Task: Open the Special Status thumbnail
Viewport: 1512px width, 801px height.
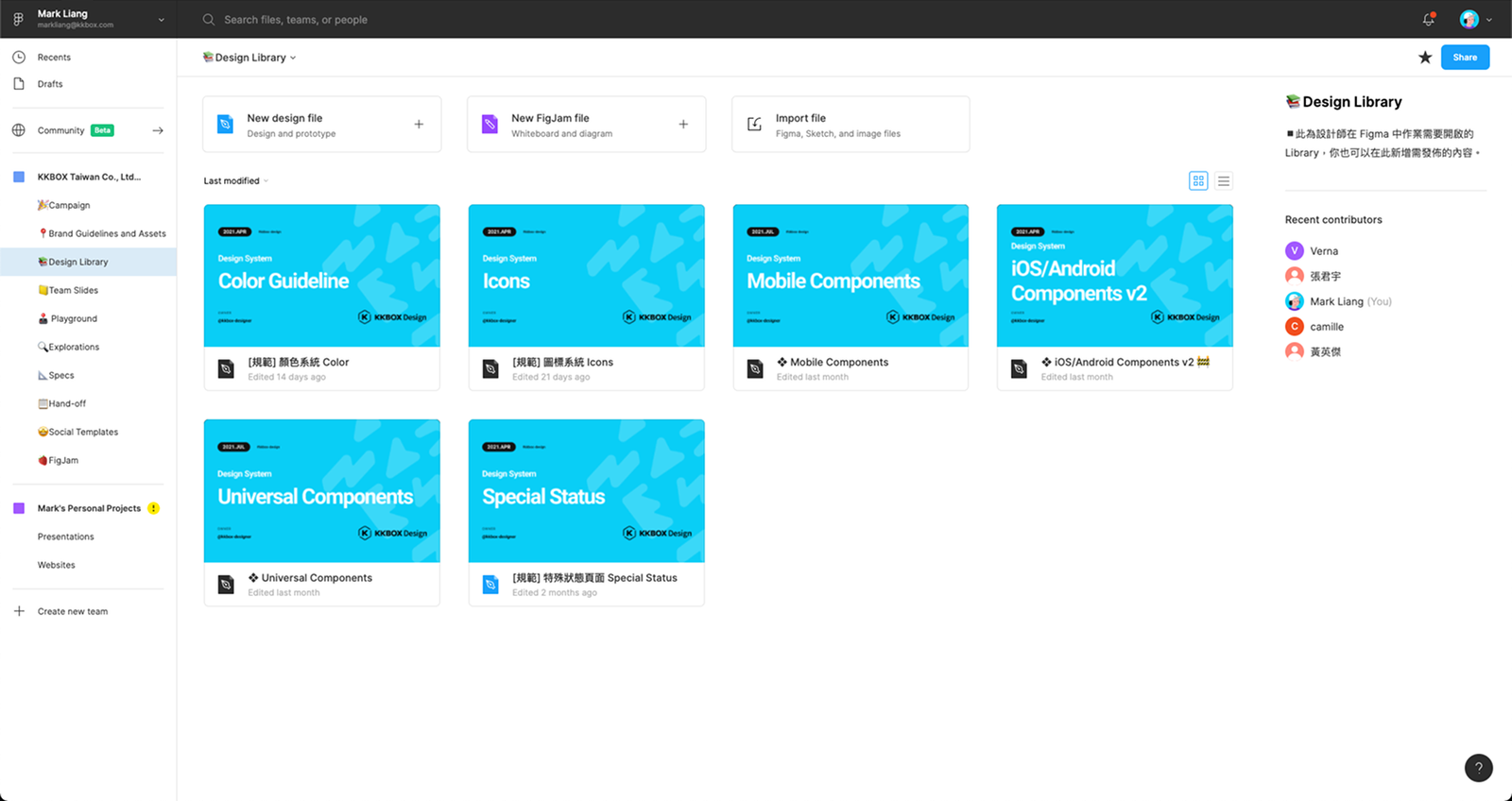Action: point(587,491)
